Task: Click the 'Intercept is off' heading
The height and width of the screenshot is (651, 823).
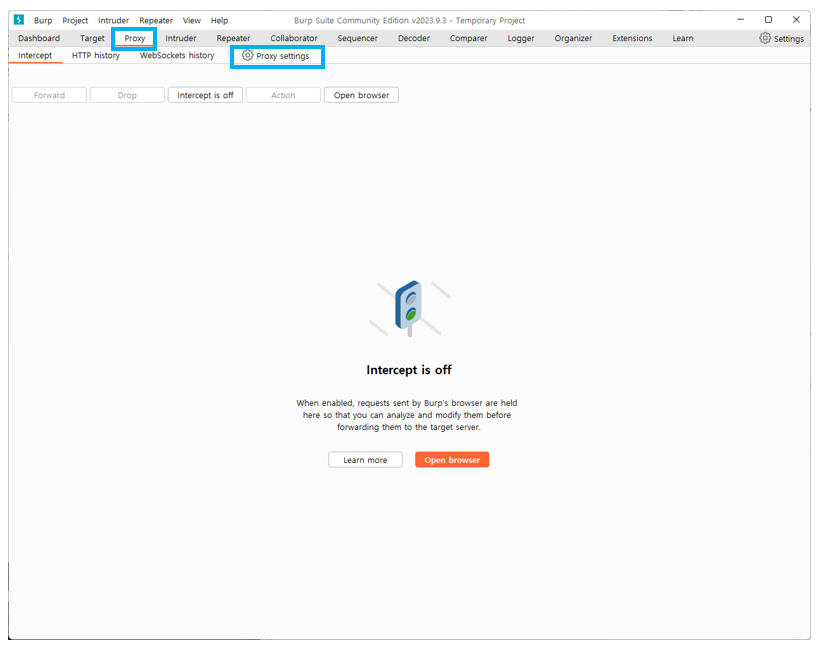Action: (409, 370)
